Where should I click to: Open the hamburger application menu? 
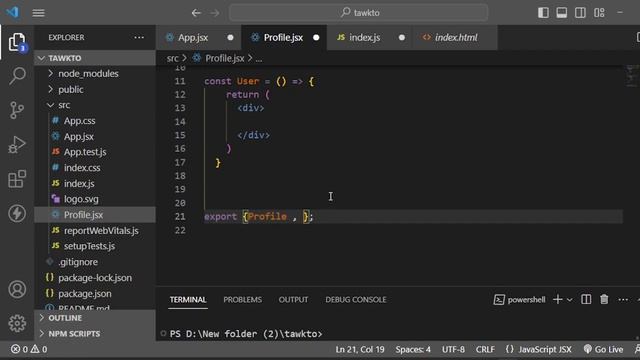coord(38,13)
